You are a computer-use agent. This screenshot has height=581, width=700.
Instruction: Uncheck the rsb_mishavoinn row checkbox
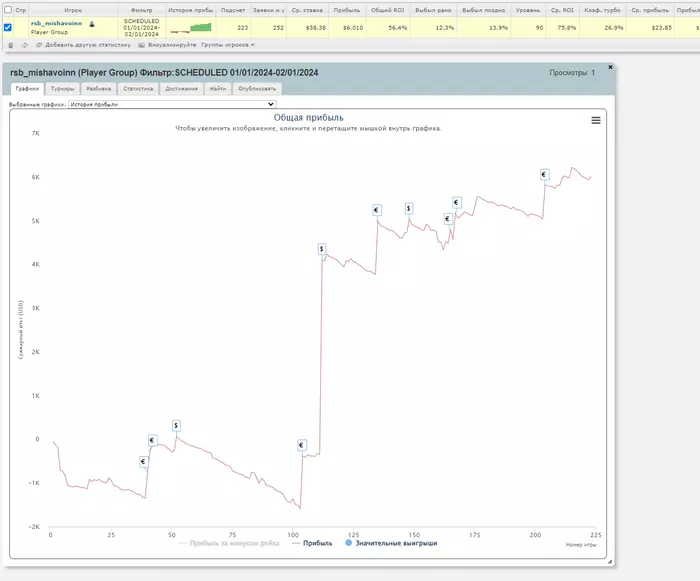click(x=8, y=27)
